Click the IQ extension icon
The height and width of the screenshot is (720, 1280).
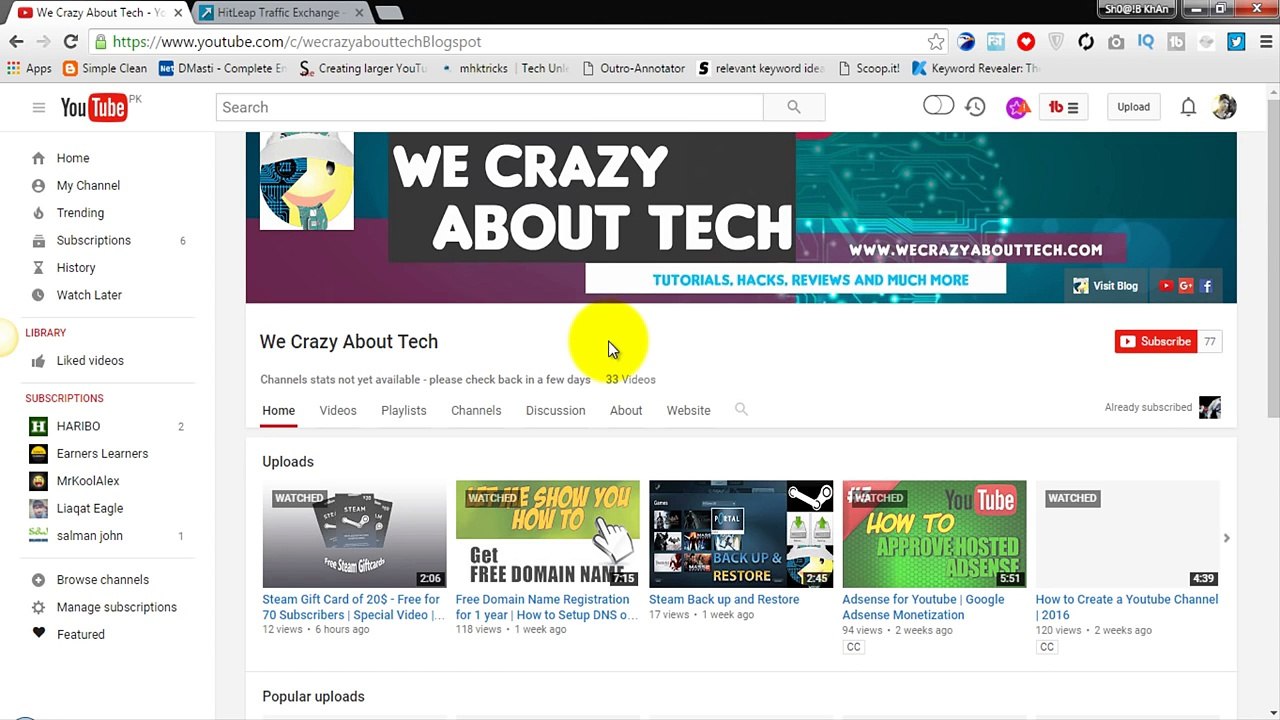tap(1146, 42)
